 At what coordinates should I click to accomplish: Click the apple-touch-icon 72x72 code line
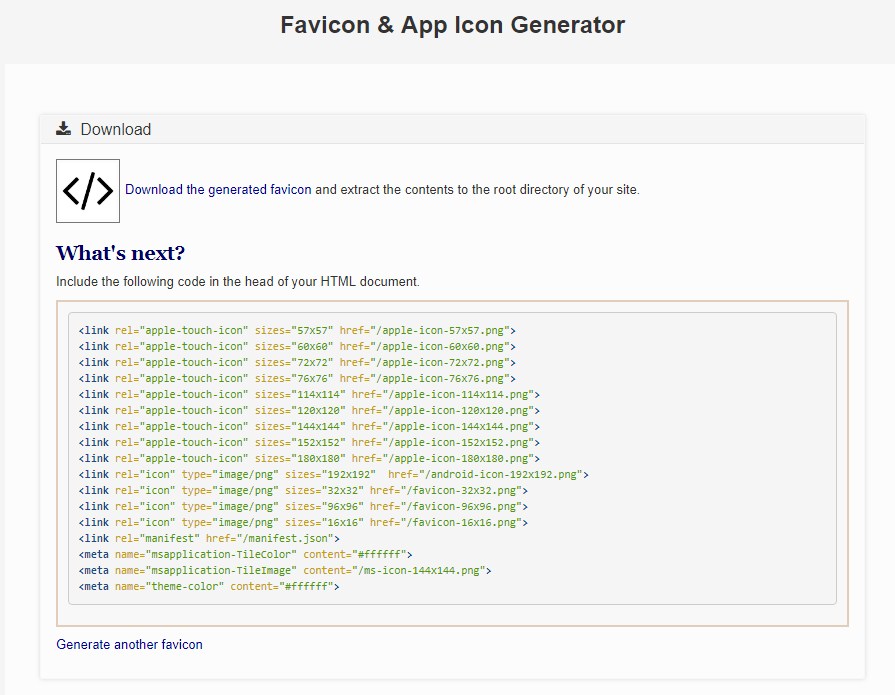(x=297, y=362)
